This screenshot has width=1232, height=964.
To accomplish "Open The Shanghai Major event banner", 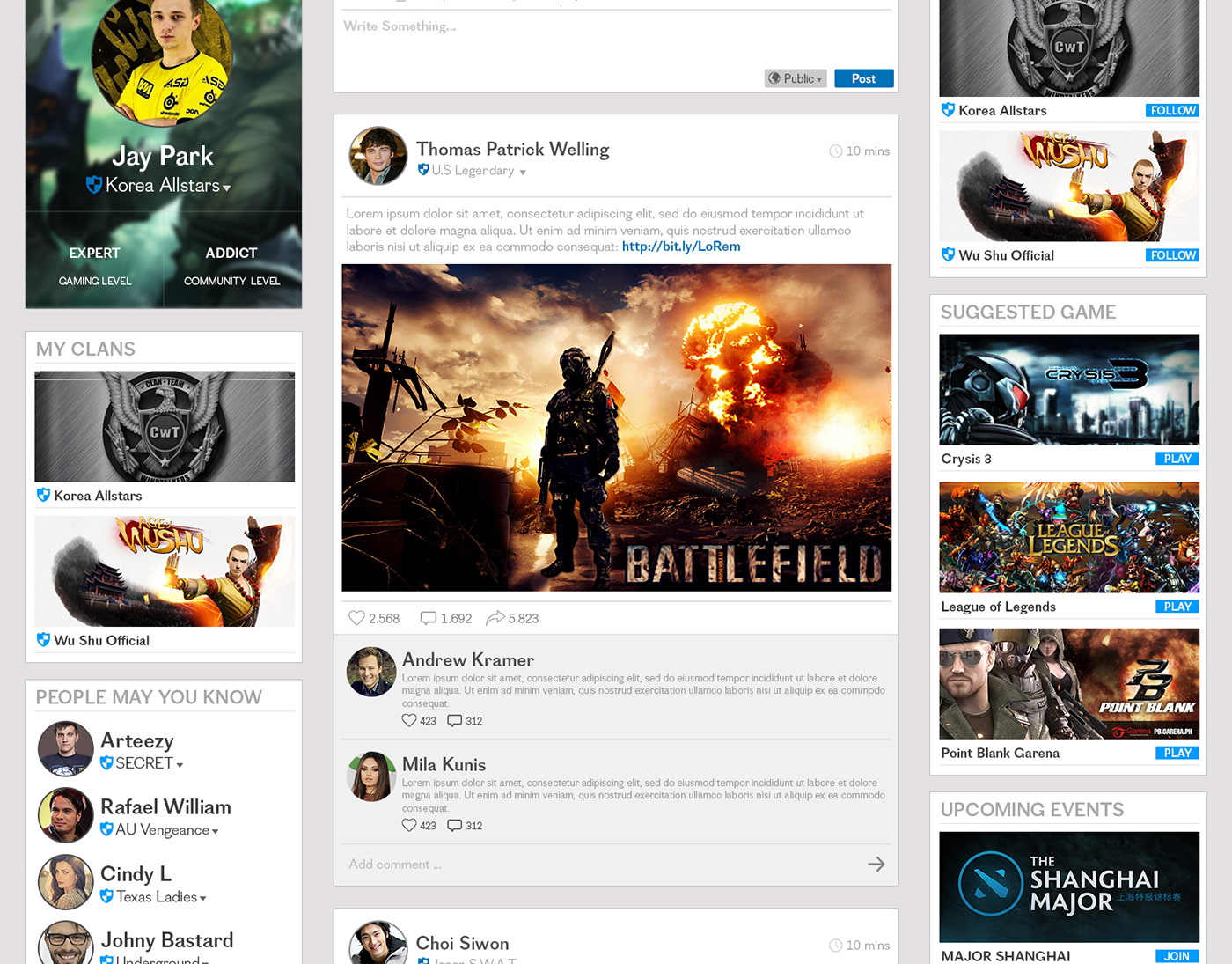I will (1069, 887).
